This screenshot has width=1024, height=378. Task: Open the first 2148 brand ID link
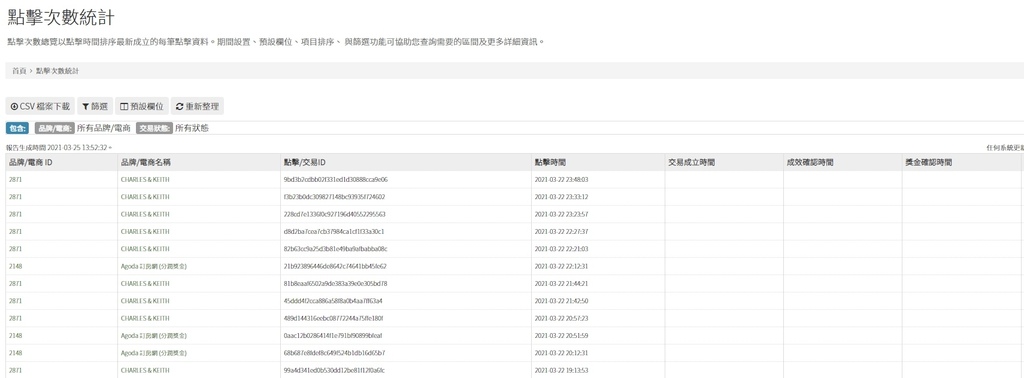coord(16,266)
